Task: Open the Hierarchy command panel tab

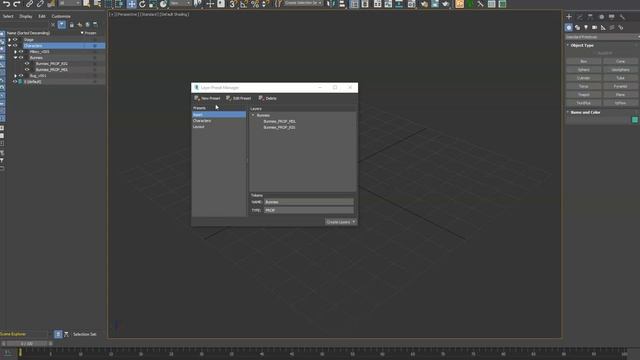Action: click(590, 17)
